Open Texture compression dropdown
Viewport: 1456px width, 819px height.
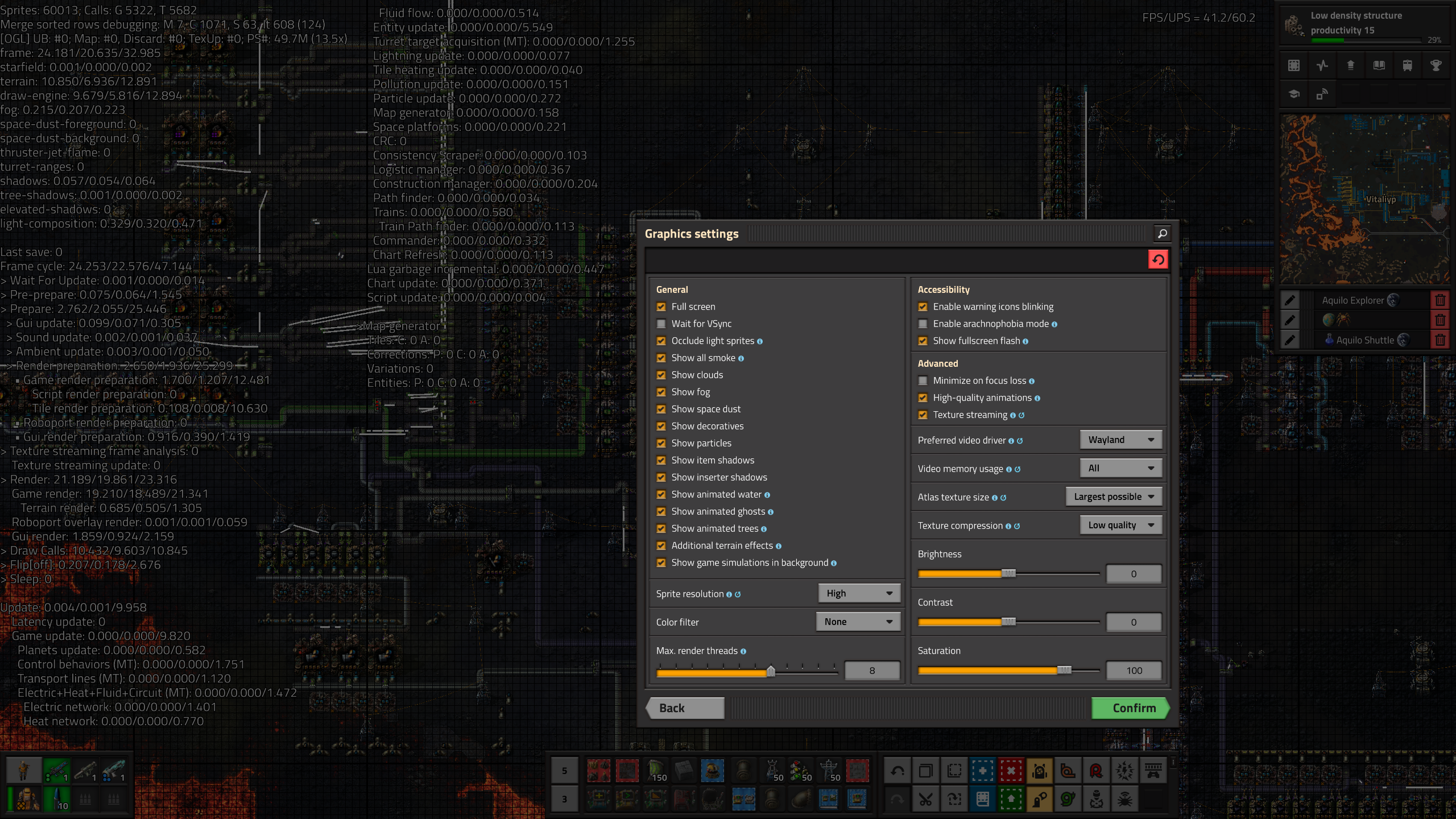point(1120,525)
